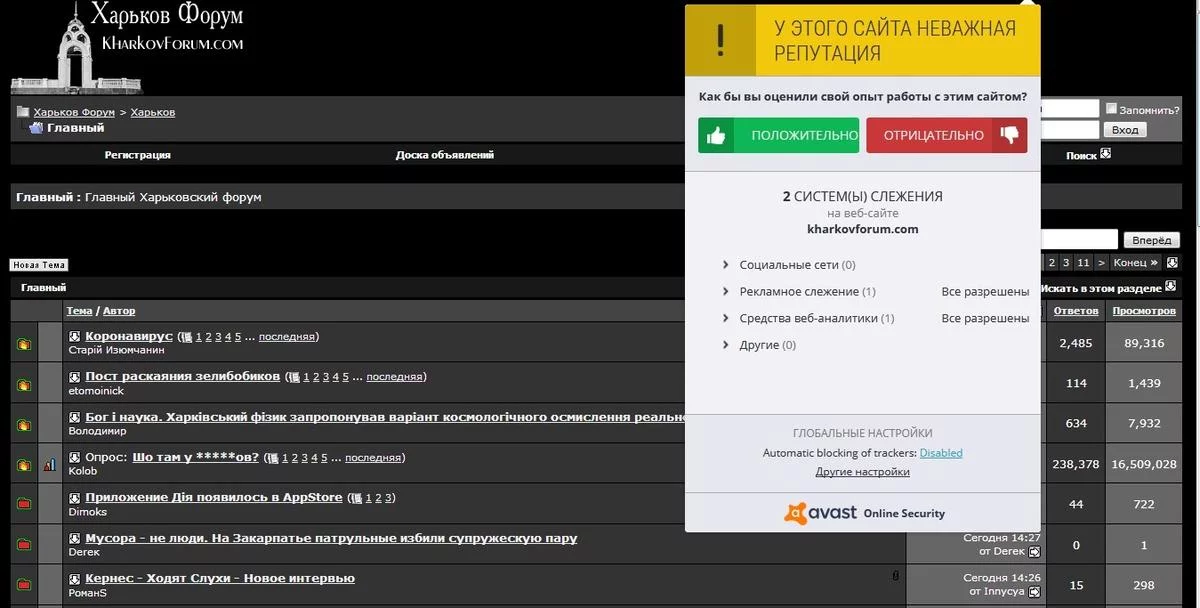Click the Disabled link for tracker blocking

[940, 452]
